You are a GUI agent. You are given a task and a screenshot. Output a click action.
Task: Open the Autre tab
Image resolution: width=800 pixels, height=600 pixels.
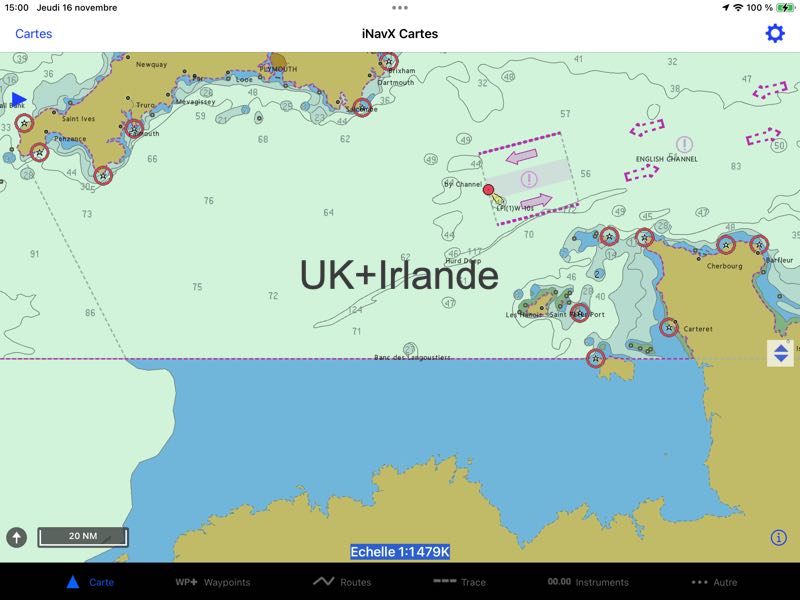point(714,582)
